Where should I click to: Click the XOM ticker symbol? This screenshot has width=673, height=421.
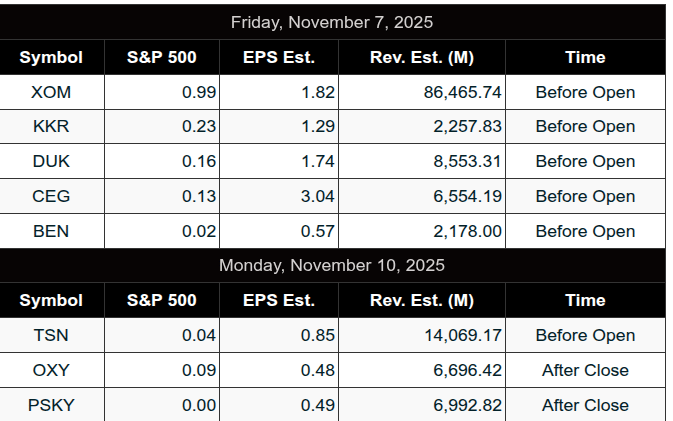pos(51,92)
